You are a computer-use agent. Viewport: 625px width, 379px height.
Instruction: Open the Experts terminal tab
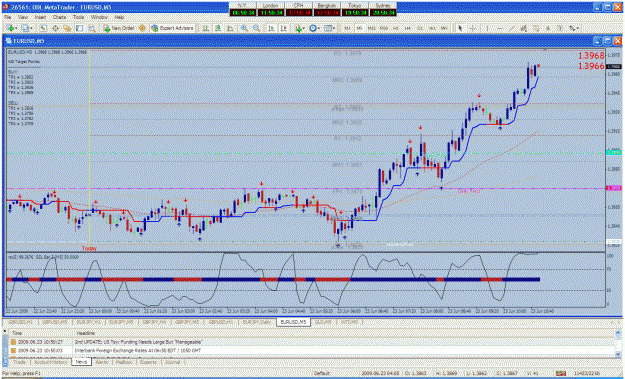click(148, 362)
